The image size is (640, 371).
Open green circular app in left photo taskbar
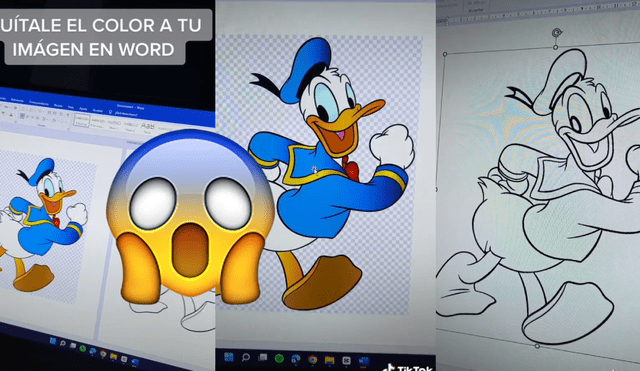coord(83,349)
